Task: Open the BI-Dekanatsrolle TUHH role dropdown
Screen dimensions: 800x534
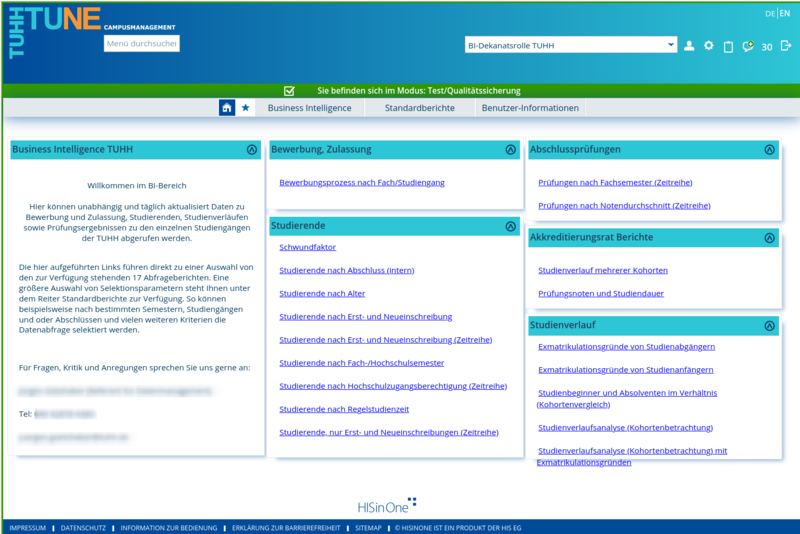Action: click(571, 45)
